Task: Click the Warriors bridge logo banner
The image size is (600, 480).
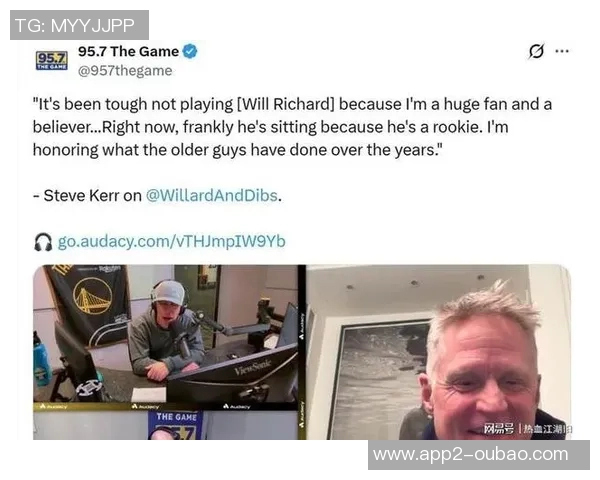Action: pos(89,300)
